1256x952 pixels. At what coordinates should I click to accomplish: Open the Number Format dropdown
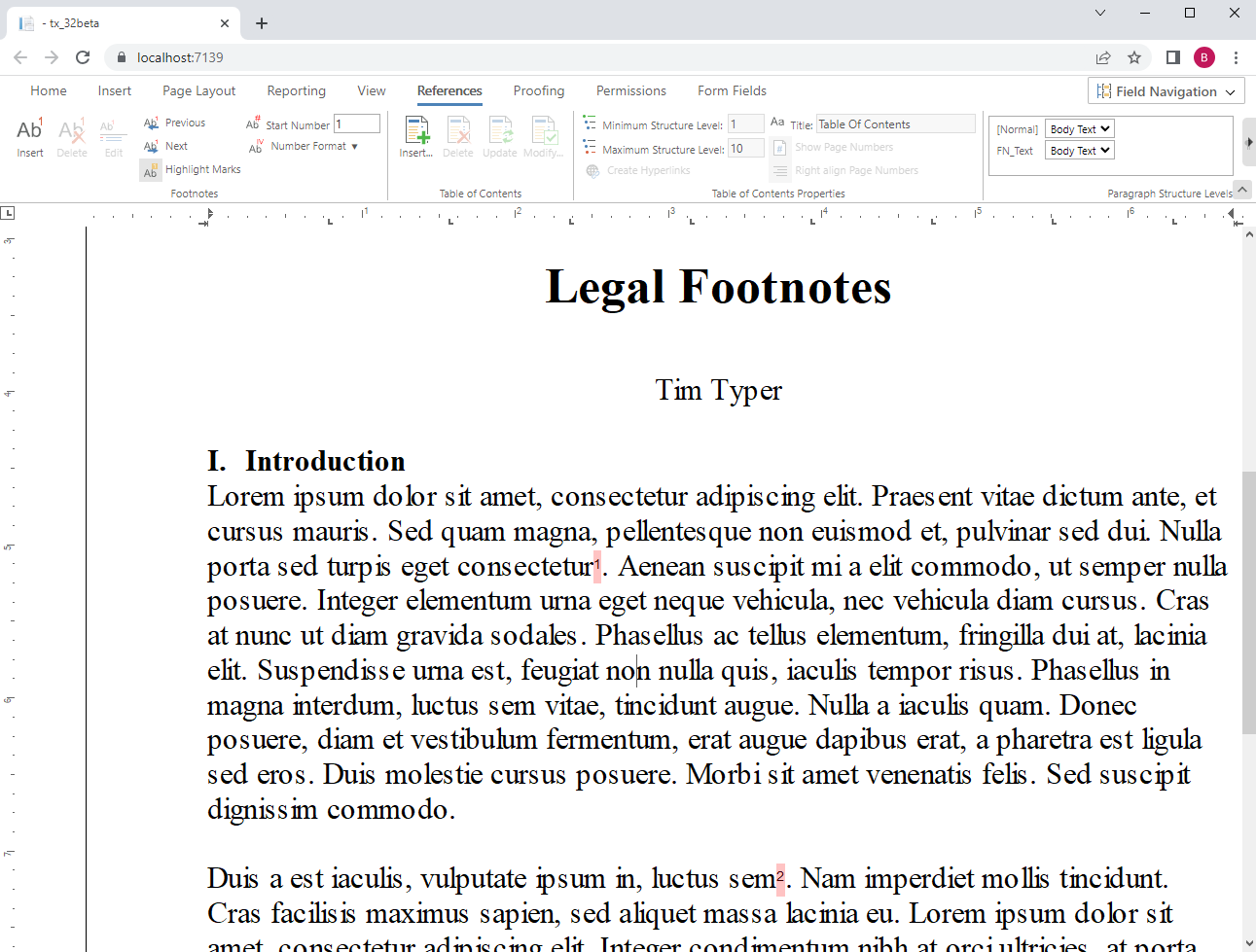304,146
